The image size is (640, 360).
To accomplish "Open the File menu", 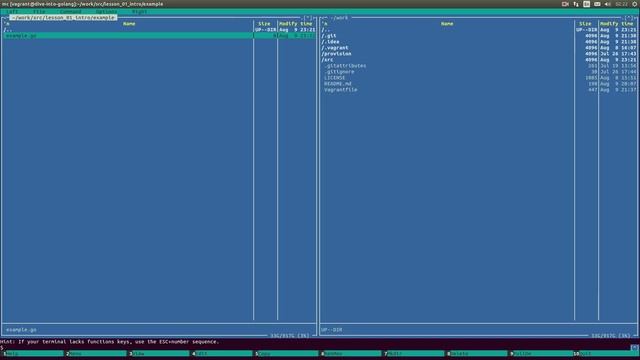I will click(39, 12).
